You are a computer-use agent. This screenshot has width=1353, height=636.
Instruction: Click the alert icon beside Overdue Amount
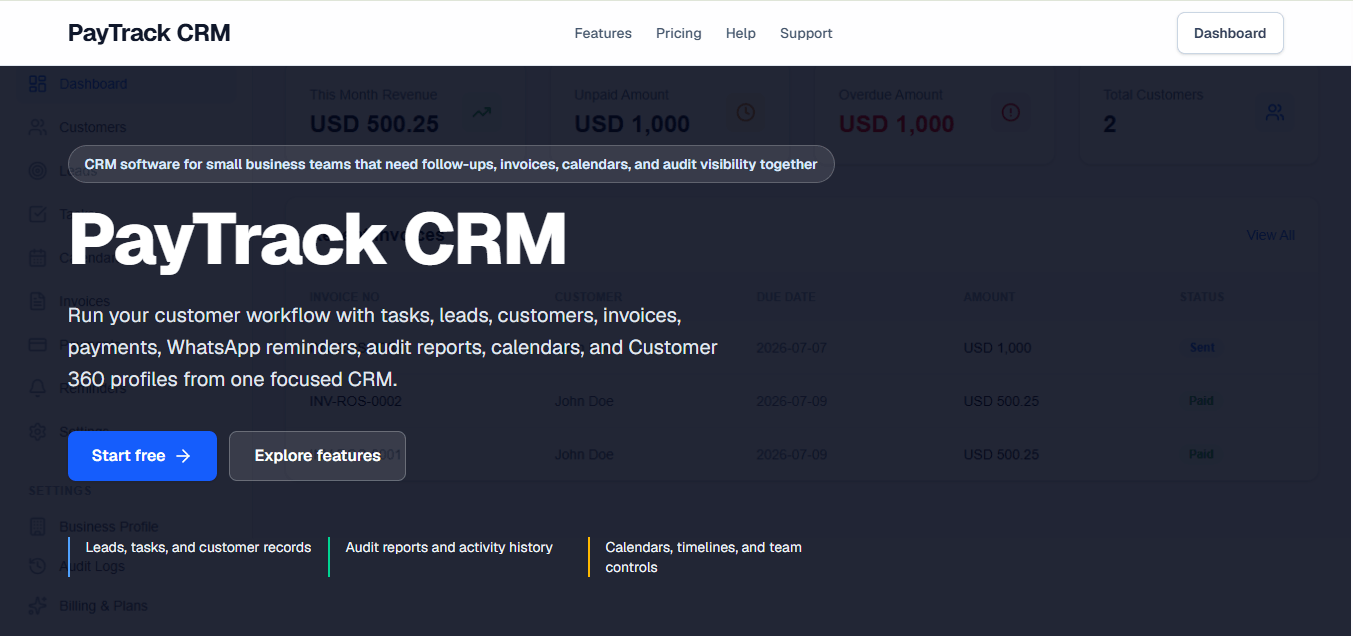point(1011,112)
